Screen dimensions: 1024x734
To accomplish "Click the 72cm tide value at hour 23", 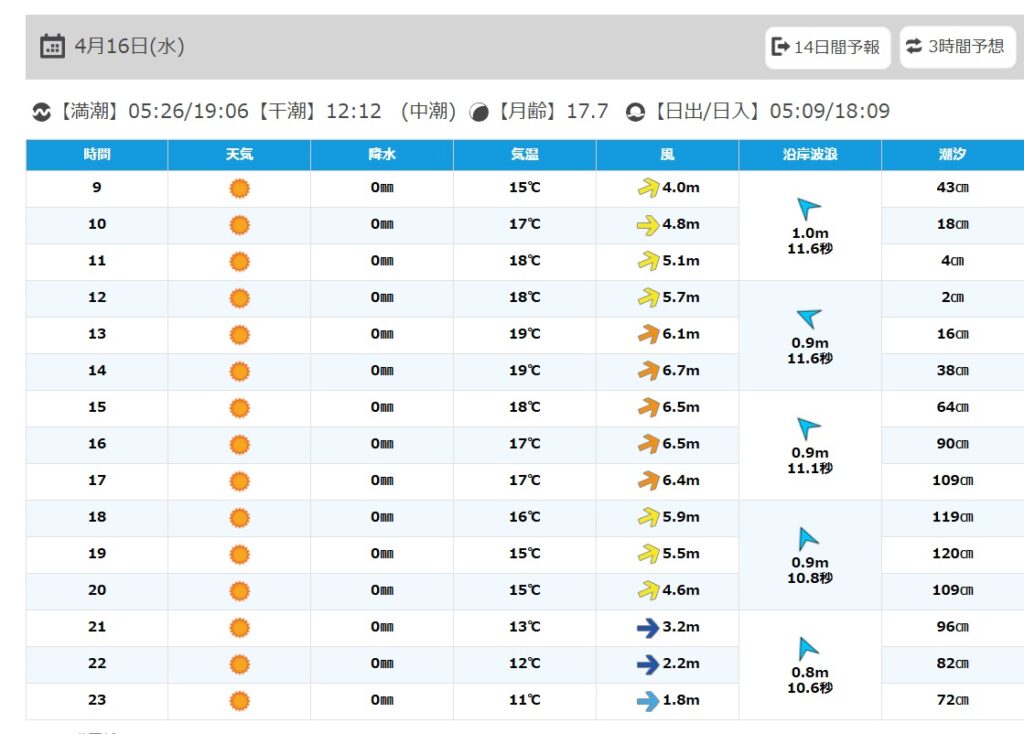I will pos(953,700).
